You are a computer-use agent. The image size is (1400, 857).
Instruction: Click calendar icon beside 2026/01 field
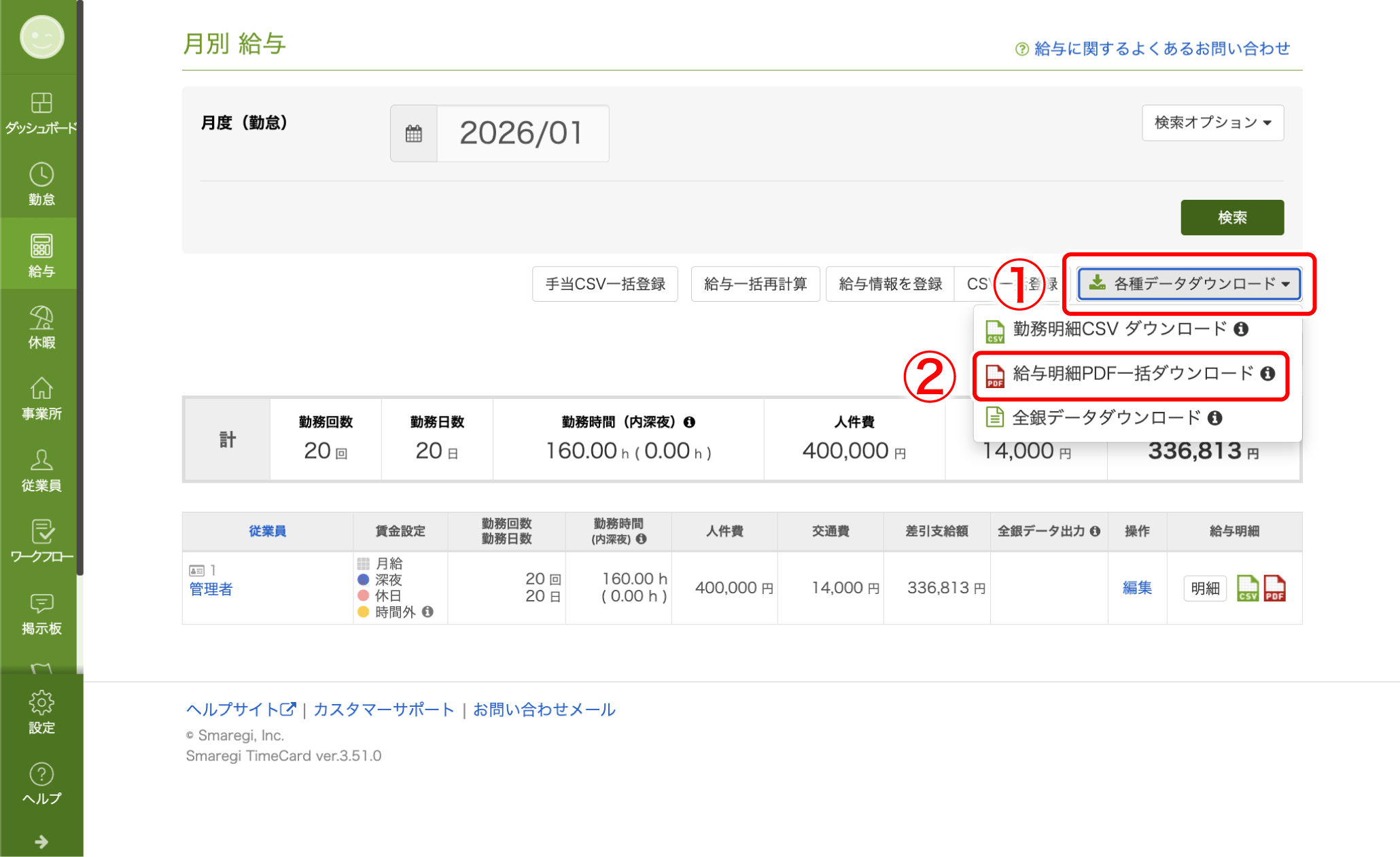414,133
